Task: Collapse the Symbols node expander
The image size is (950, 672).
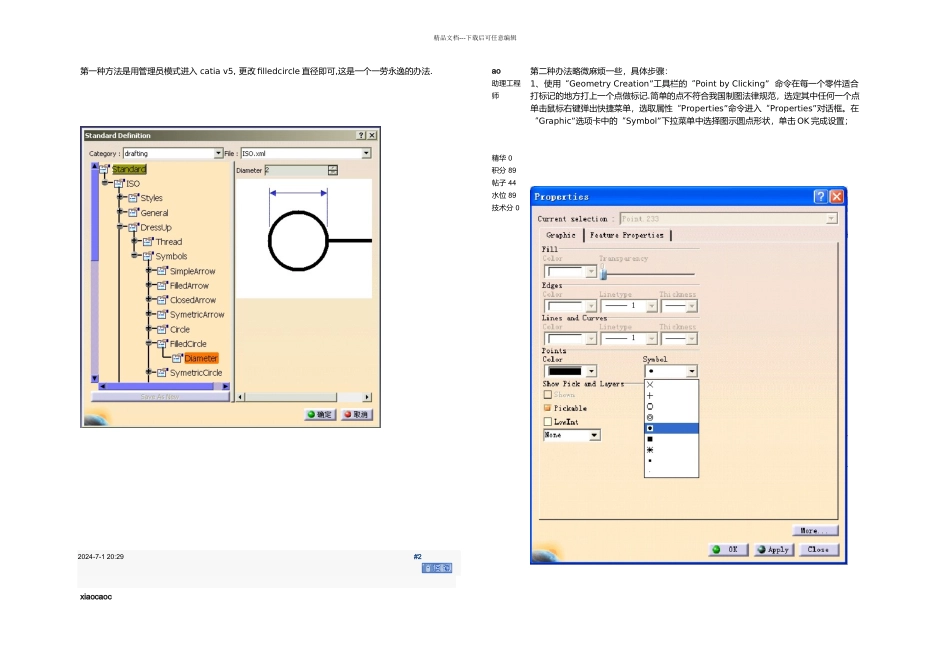Action: click(134, 256)
